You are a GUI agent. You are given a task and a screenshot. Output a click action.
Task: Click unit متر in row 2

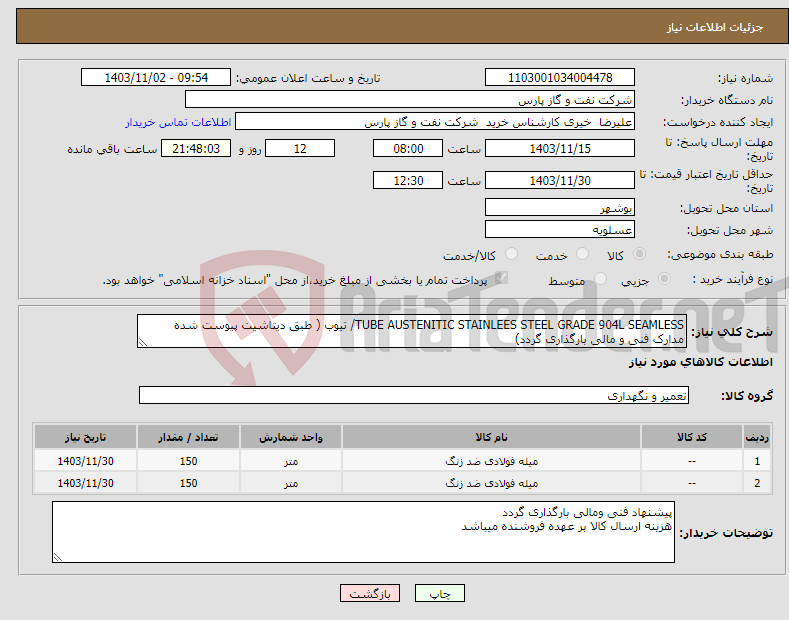coord(291,483)
